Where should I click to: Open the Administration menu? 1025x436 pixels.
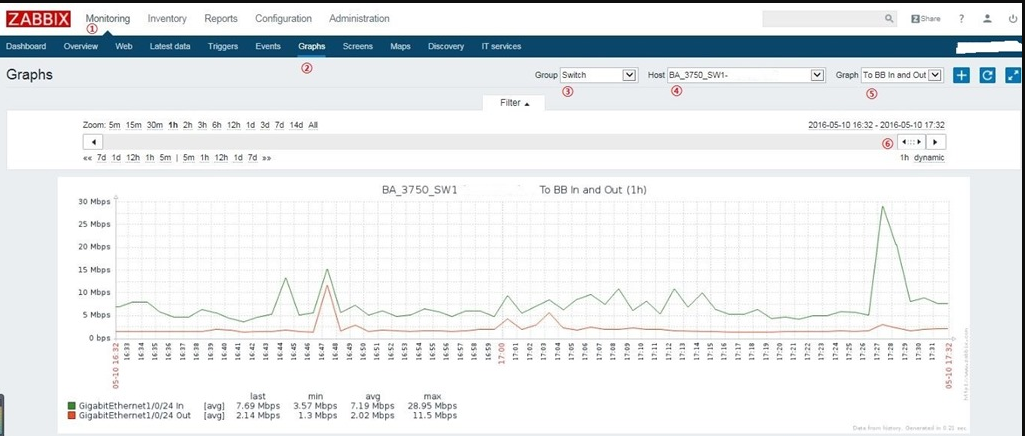tap(359, 19)
